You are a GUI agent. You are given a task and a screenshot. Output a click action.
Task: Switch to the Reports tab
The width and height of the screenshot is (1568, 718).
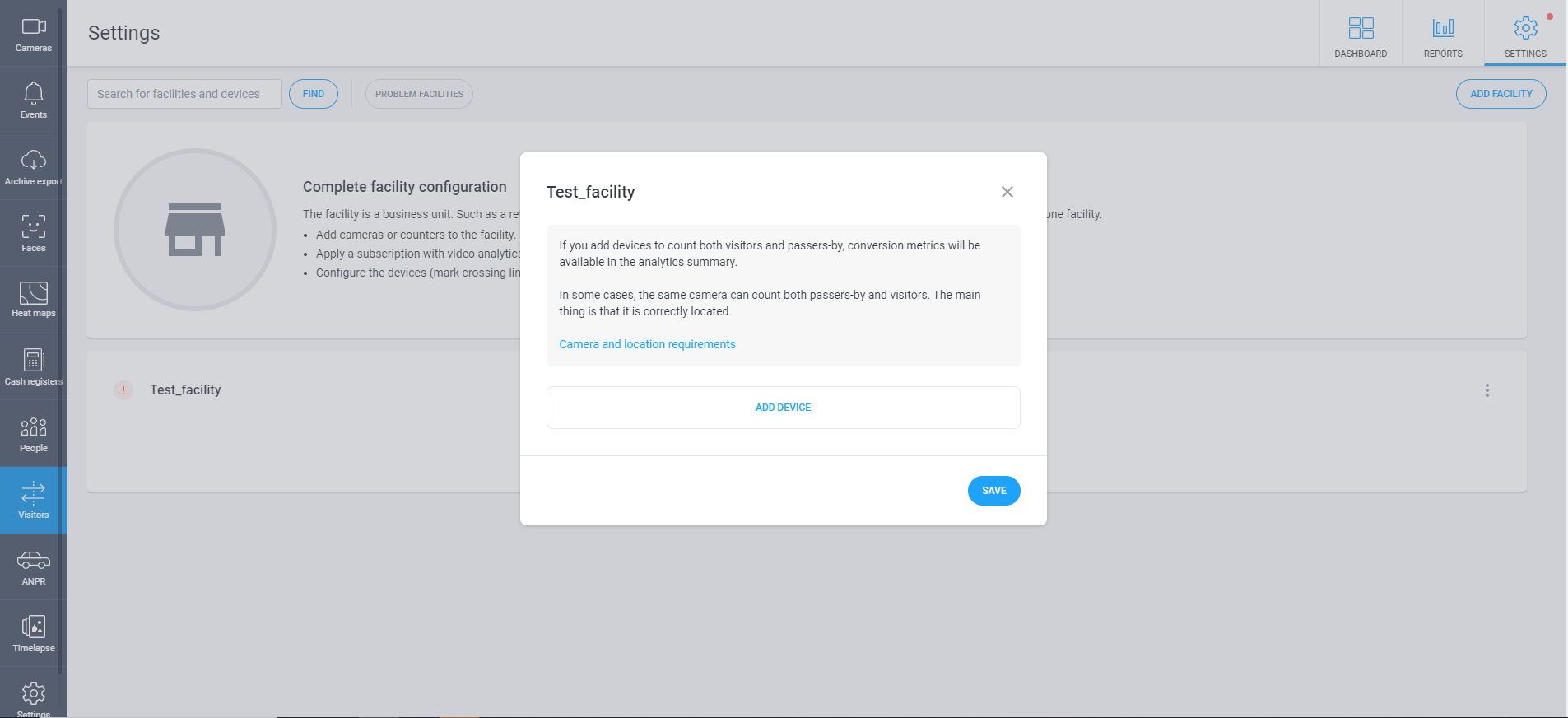1443,34
